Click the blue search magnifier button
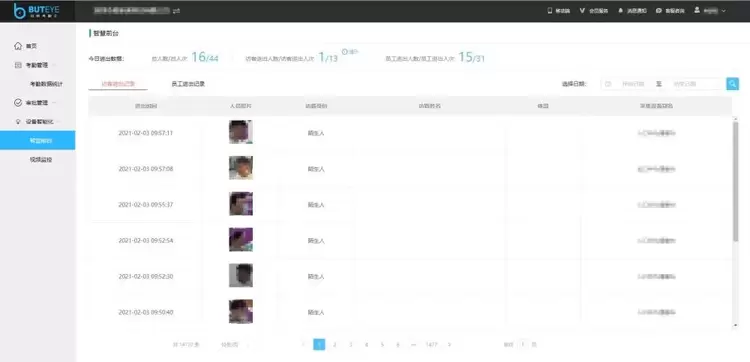 732,84
